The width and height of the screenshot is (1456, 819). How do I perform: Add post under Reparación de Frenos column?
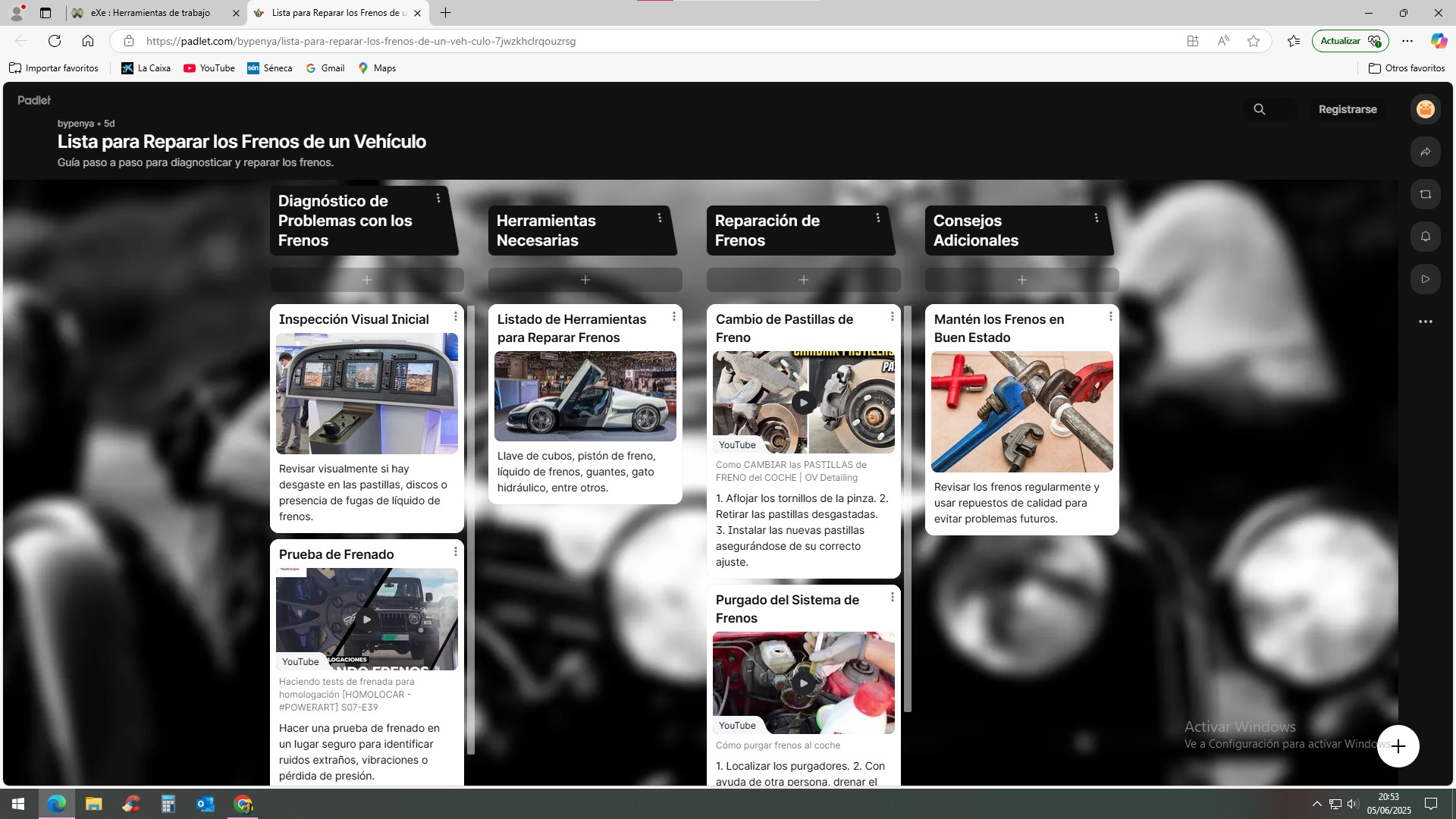(x=804, y=280)
